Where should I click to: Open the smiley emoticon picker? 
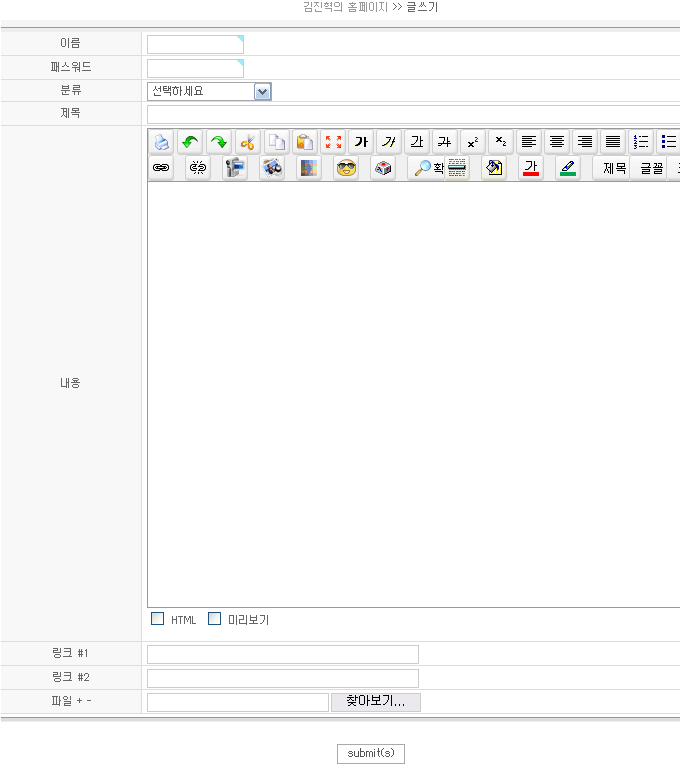click(346, 168)
